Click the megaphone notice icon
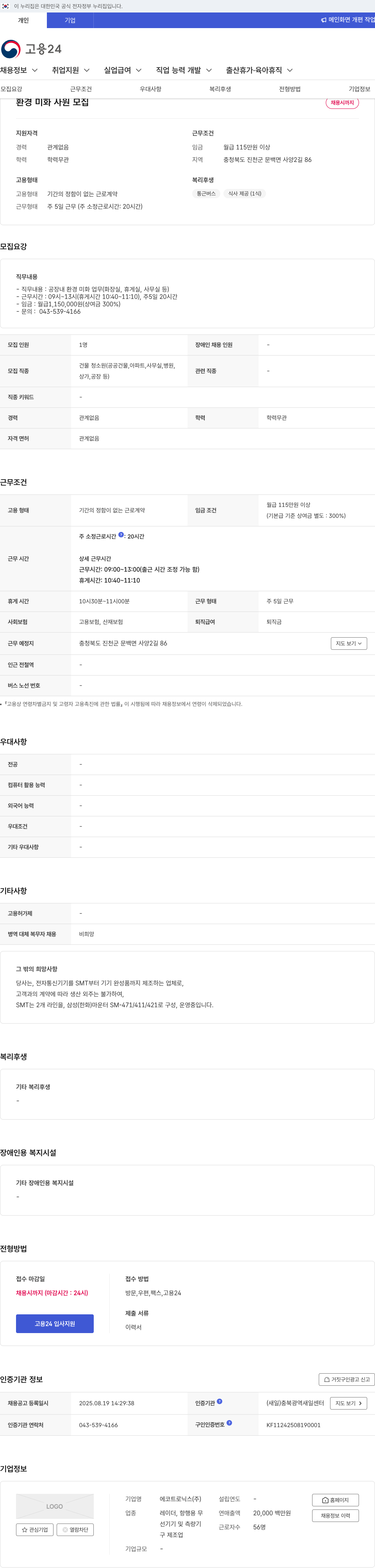Viewport: 375px width, 1568px height. click(324, 20)
